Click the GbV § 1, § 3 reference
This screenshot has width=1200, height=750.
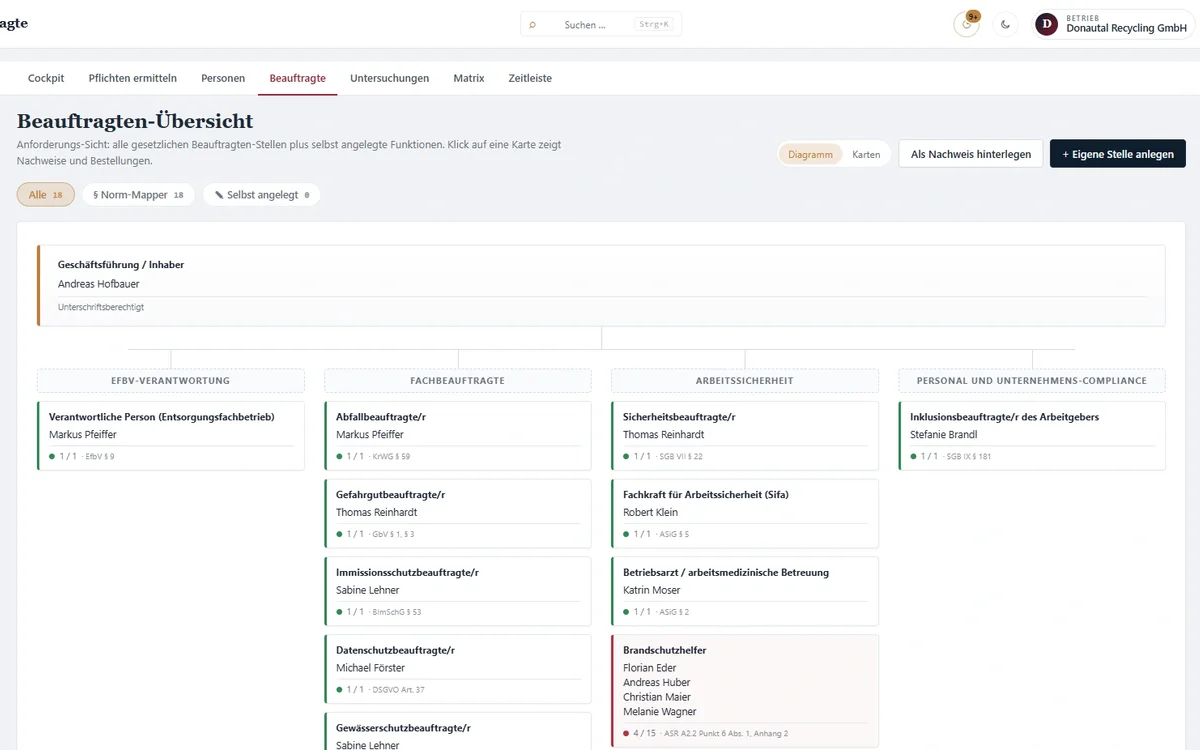coord(393,534)
